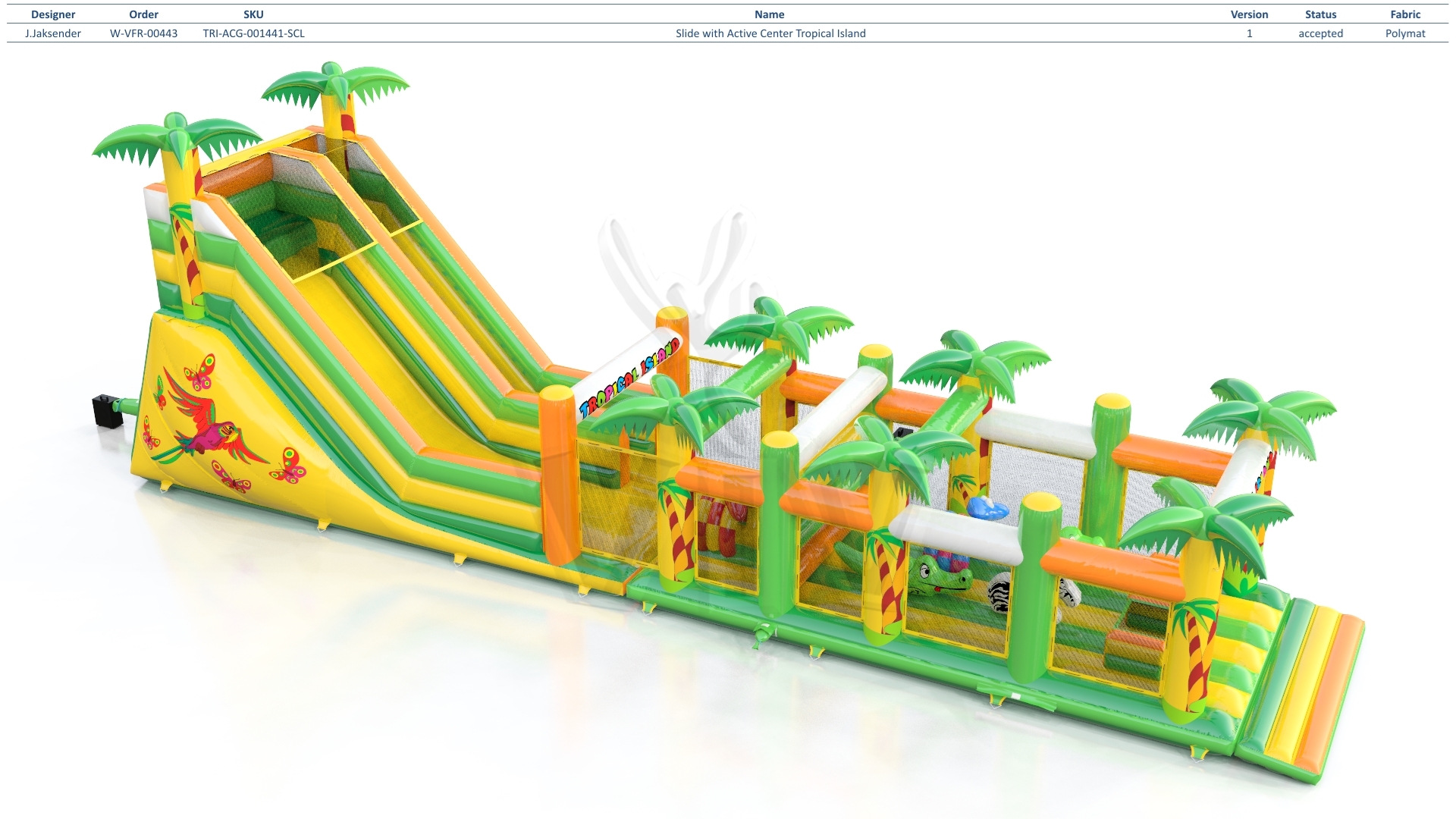This screenshot has height=819, width=1456.
Task: Select SKU value TRI-ACG-001441-SCL
Action: (253, 33)
